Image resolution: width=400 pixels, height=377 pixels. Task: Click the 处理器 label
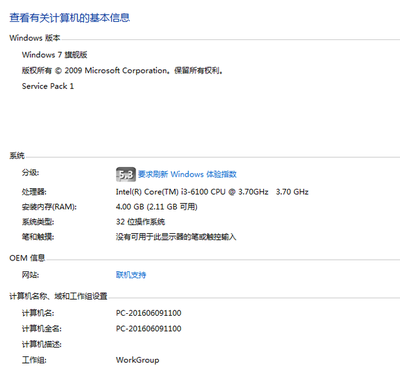point(34,192)
